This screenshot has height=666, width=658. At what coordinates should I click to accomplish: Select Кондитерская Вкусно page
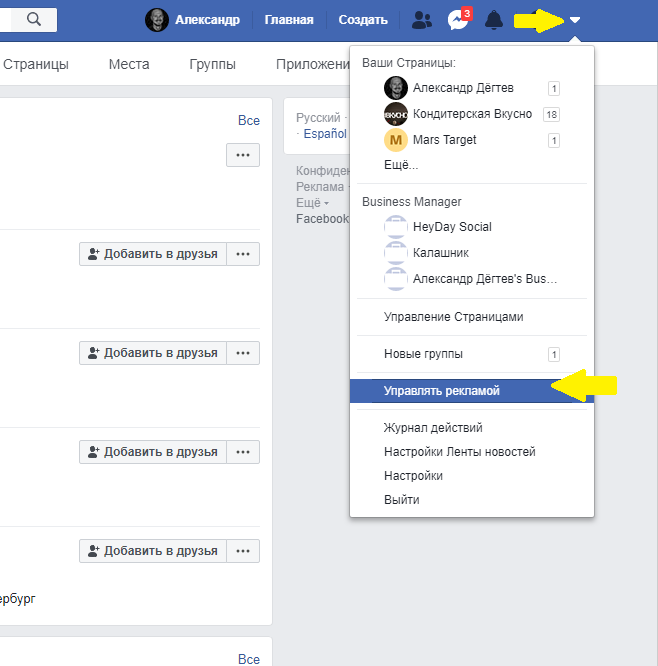[472, 114]
